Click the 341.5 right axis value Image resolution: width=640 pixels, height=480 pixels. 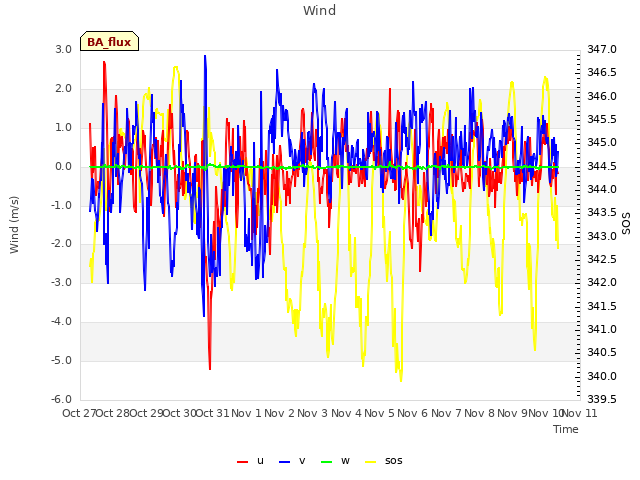point(602,306)
